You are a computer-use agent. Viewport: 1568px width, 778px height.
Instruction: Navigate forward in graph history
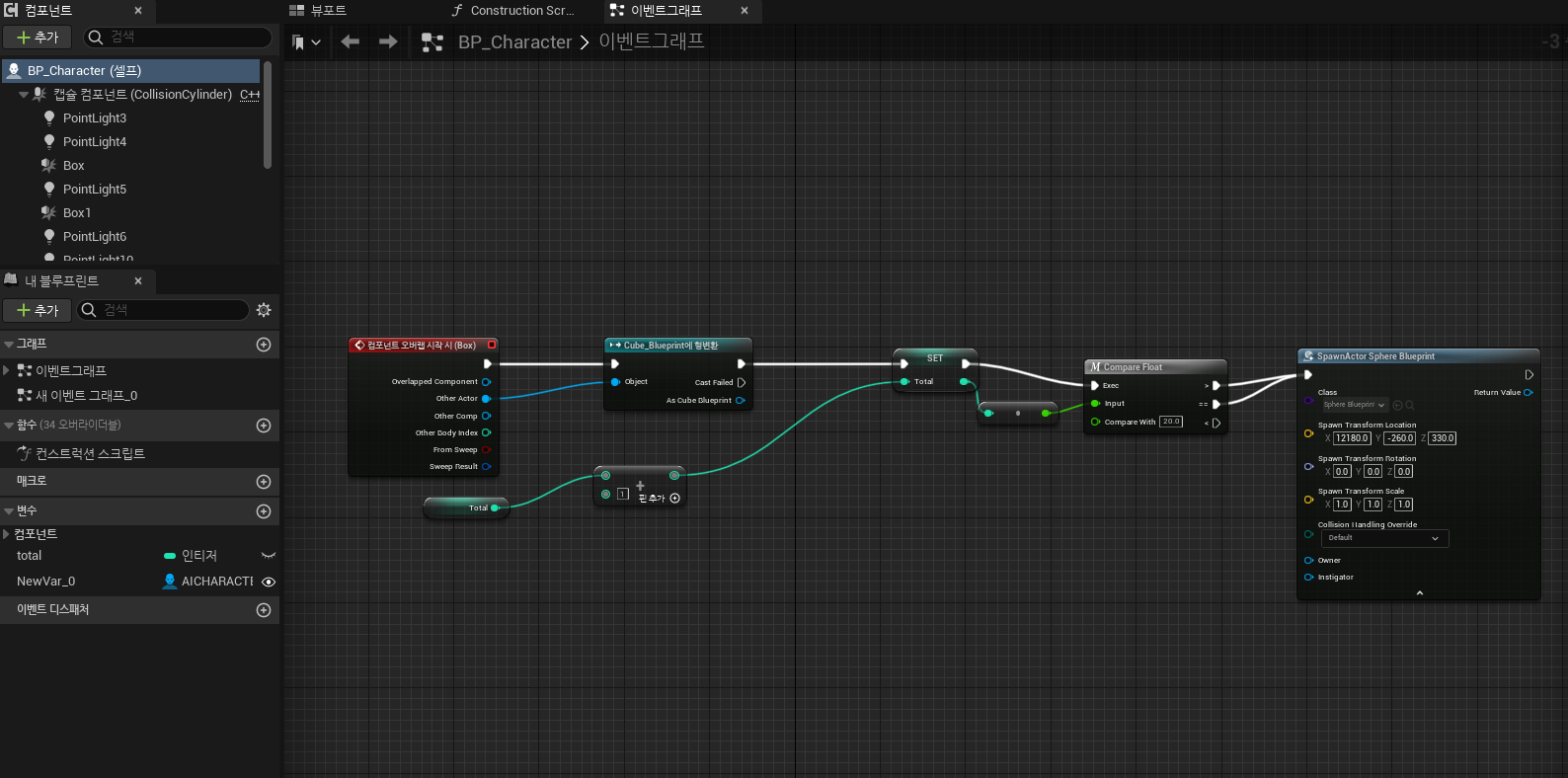(x=388, y=41)
